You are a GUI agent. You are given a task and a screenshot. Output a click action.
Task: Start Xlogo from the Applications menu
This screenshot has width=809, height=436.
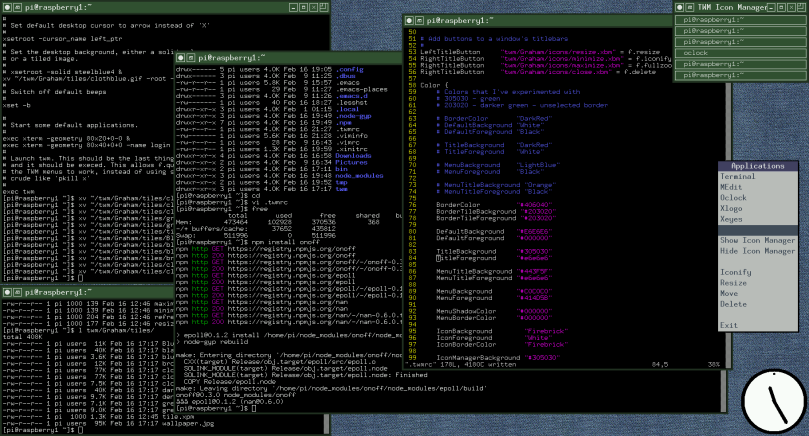(758, 208)
